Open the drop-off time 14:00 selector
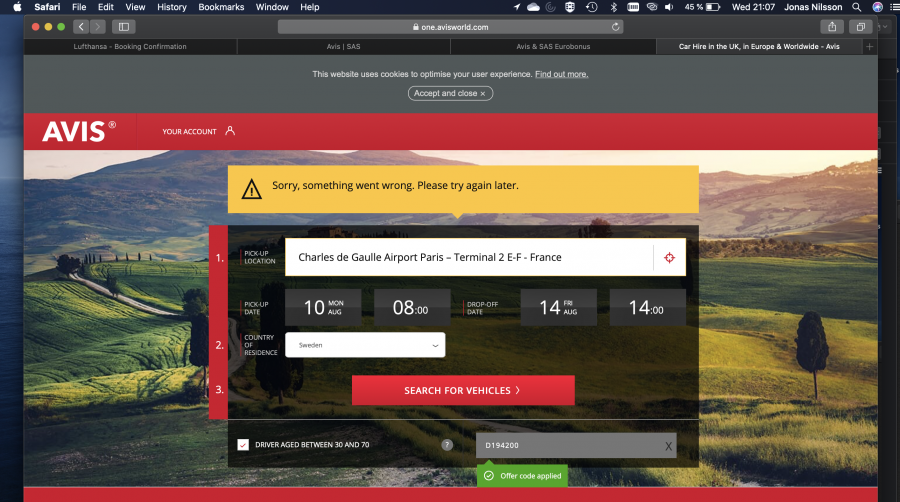The height and width of the screenshot is (502, 900). [647, 308]
